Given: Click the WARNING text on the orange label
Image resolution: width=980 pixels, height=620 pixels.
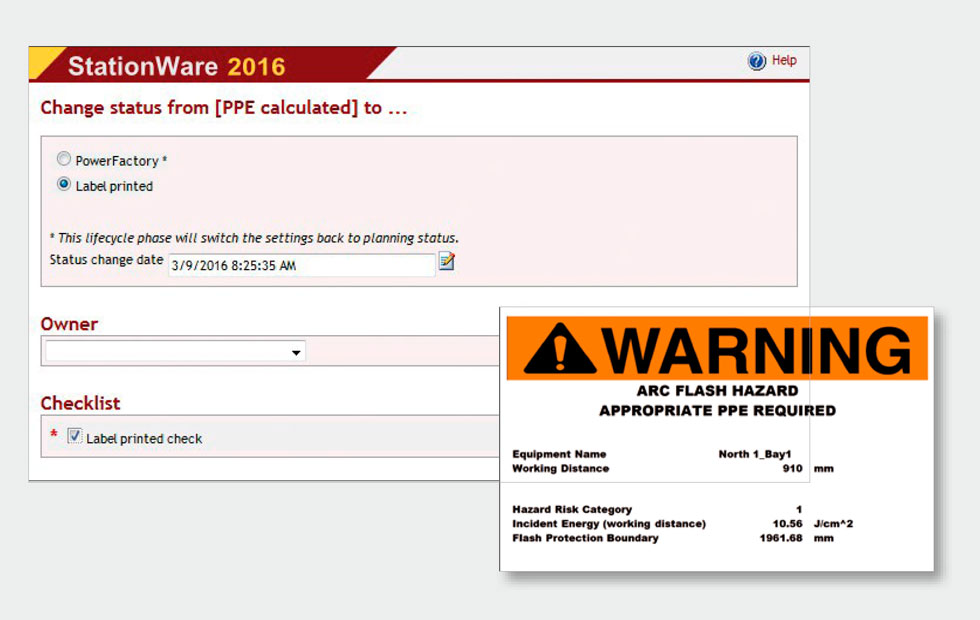Looking at the screenshot, I should pos(756,349).
